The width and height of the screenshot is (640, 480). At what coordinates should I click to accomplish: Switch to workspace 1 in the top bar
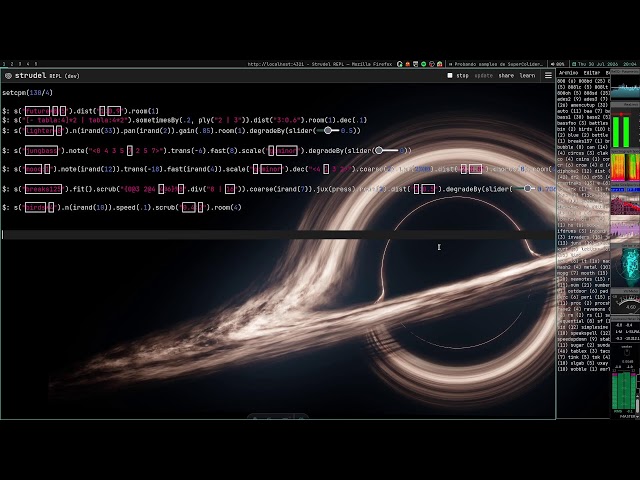[4, 64]
